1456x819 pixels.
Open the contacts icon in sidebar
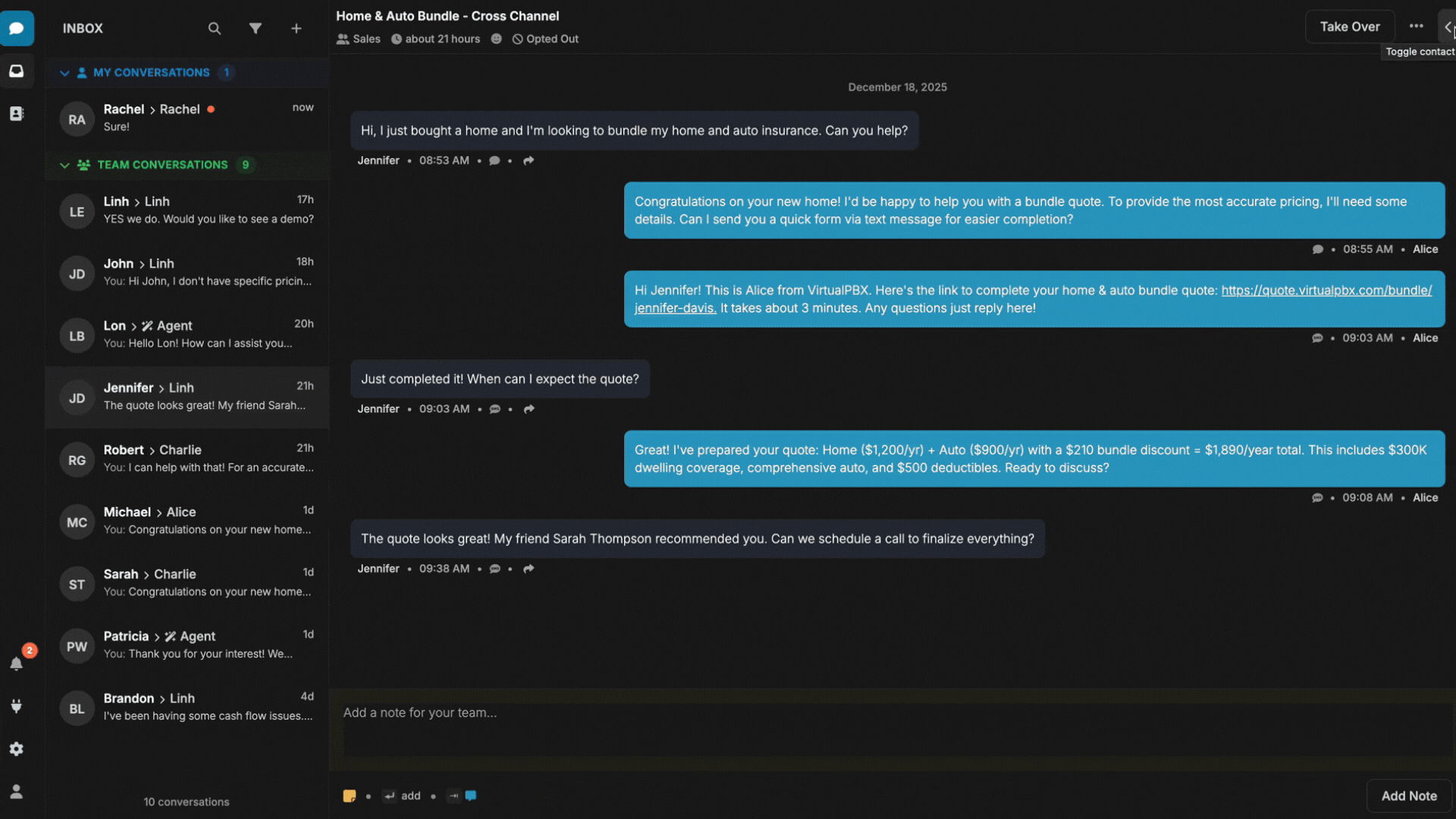(x=17, y=114)
